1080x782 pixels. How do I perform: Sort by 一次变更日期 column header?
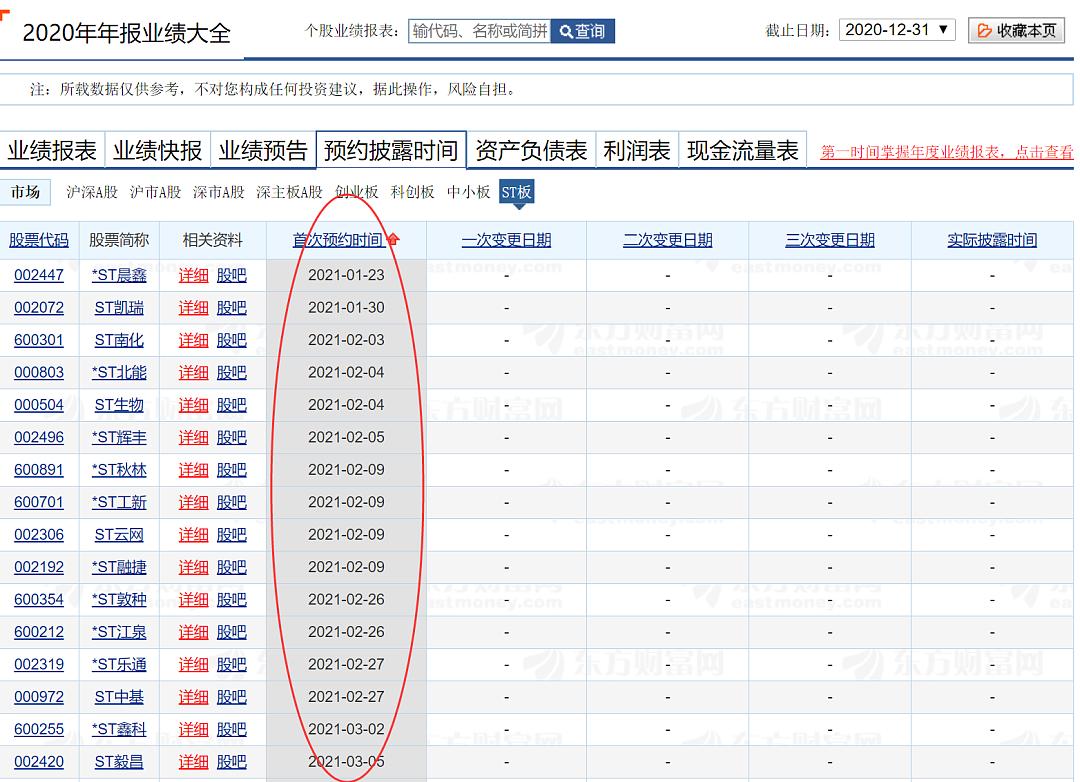click(x=506, y=240)
